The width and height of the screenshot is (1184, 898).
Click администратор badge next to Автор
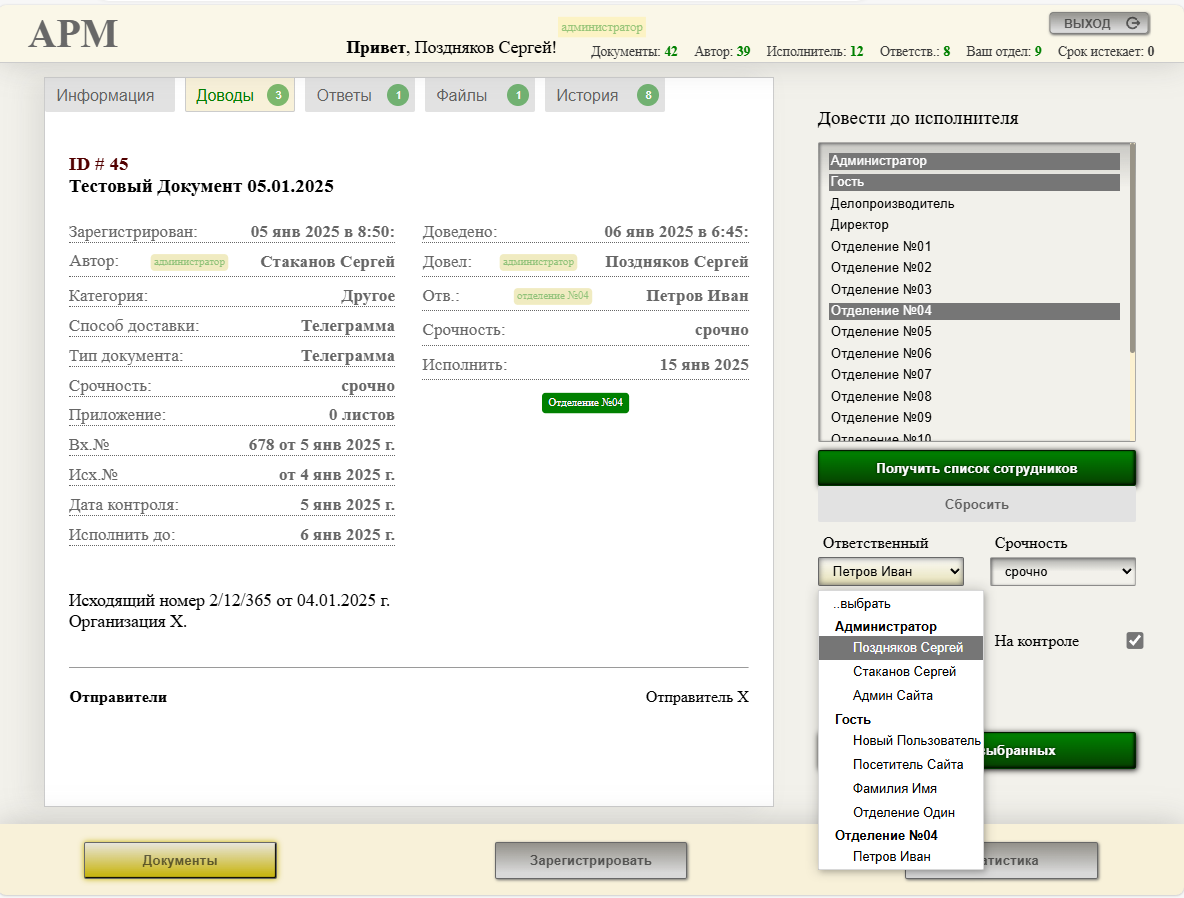[190, 262]
